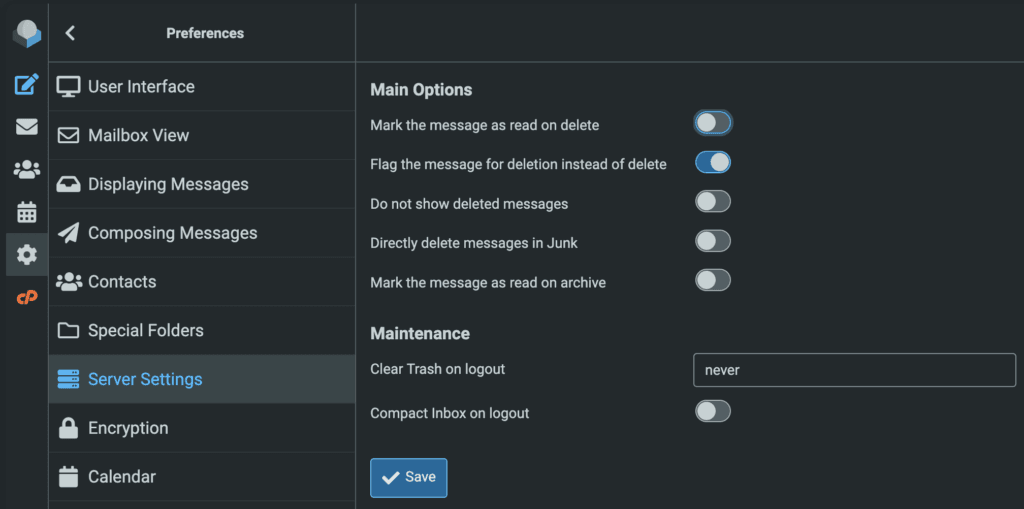Click the calendar icon beside Calendar preference
Image resolution: width=1024 pixels, height=509 pixels.
tap(68, 476)
